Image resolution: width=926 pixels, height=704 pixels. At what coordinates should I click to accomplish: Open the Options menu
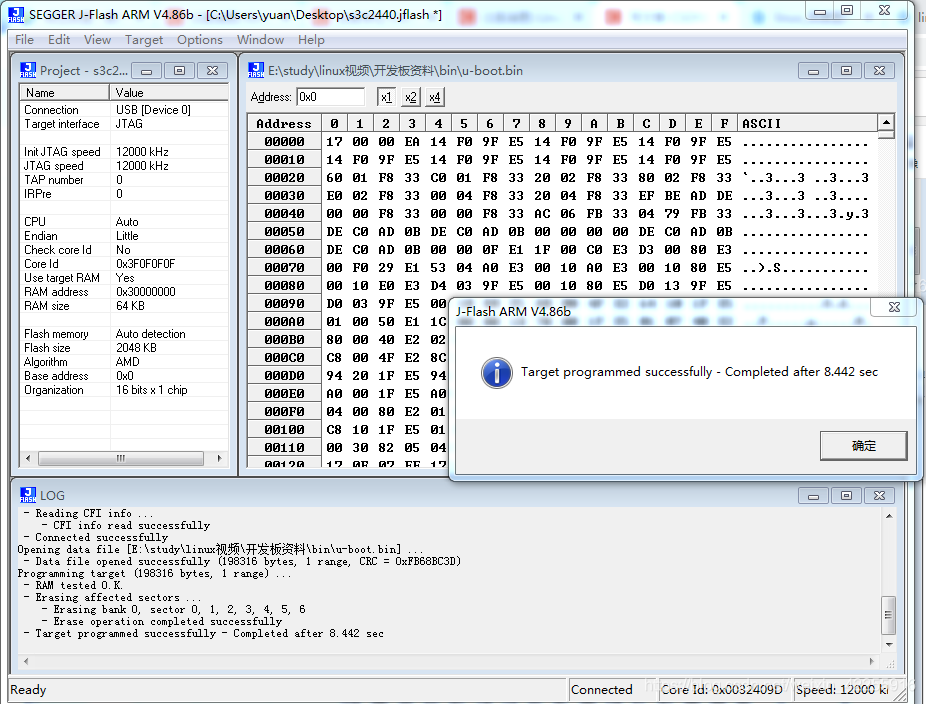(x=200, y=40)
